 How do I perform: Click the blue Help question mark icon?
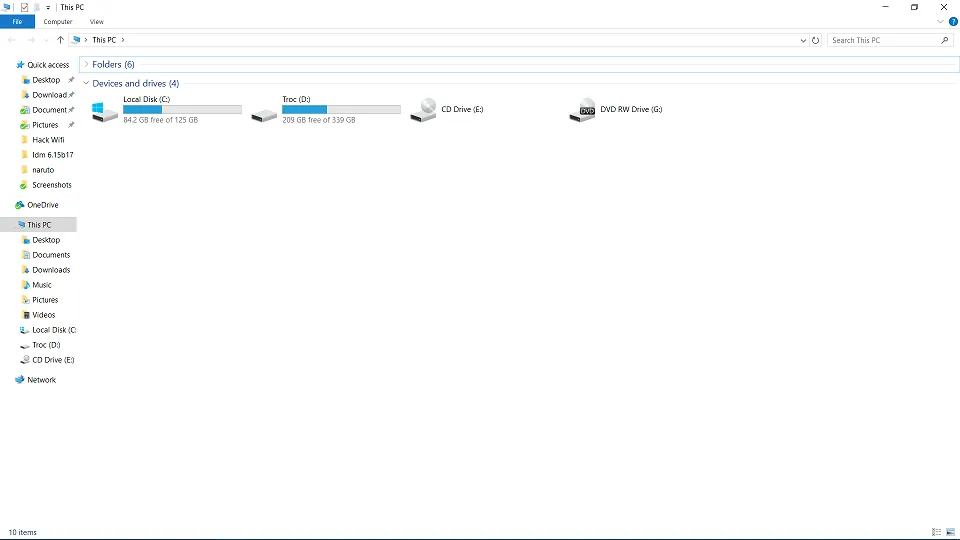pyautogui.click(x=953, y=21)
